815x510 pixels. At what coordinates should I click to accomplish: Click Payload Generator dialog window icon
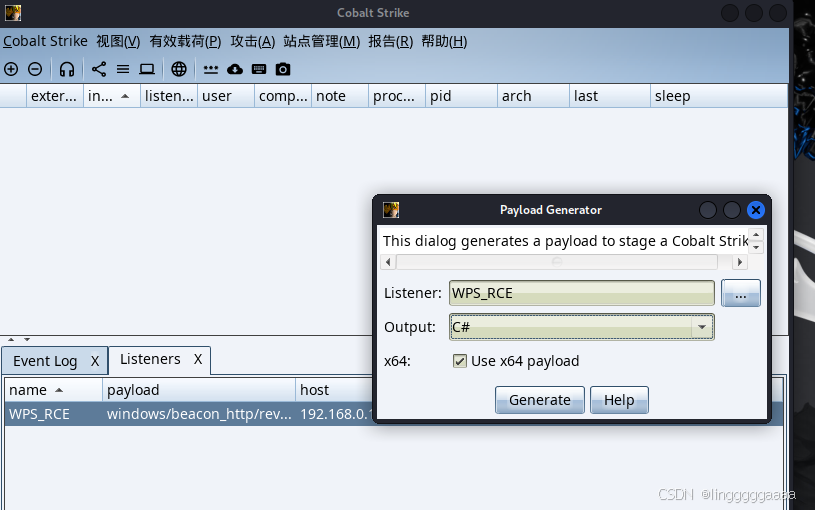(391, 210)
